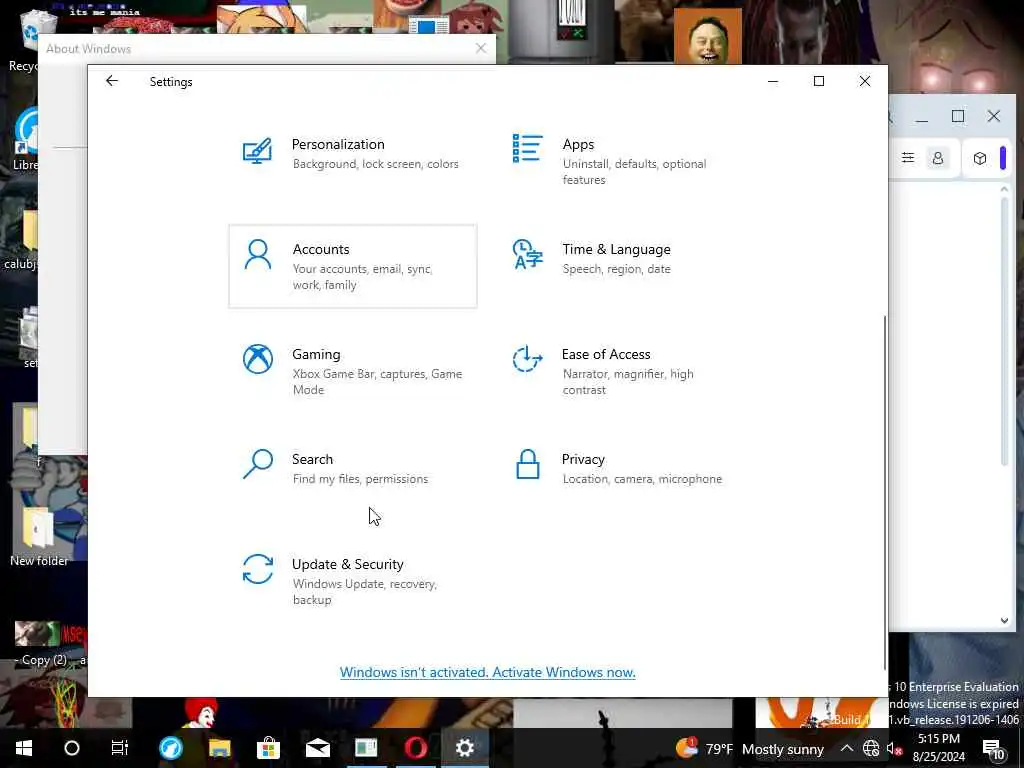
Task: Click the 'Mostly sunny' weather text
Action: 782,749
